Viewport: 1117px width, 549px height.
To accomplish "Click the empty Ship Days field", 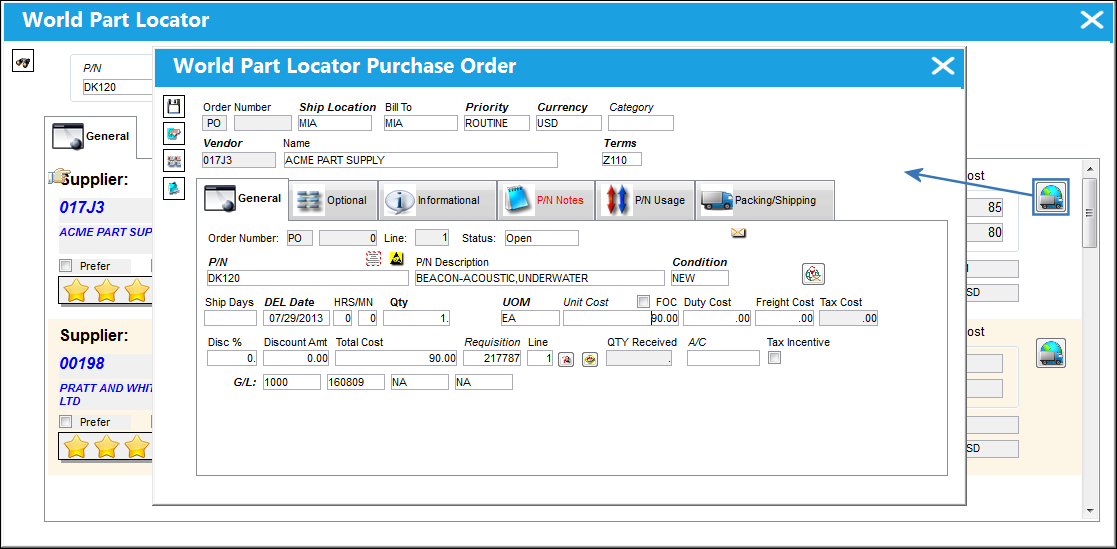I will click(x=230, y=318).
